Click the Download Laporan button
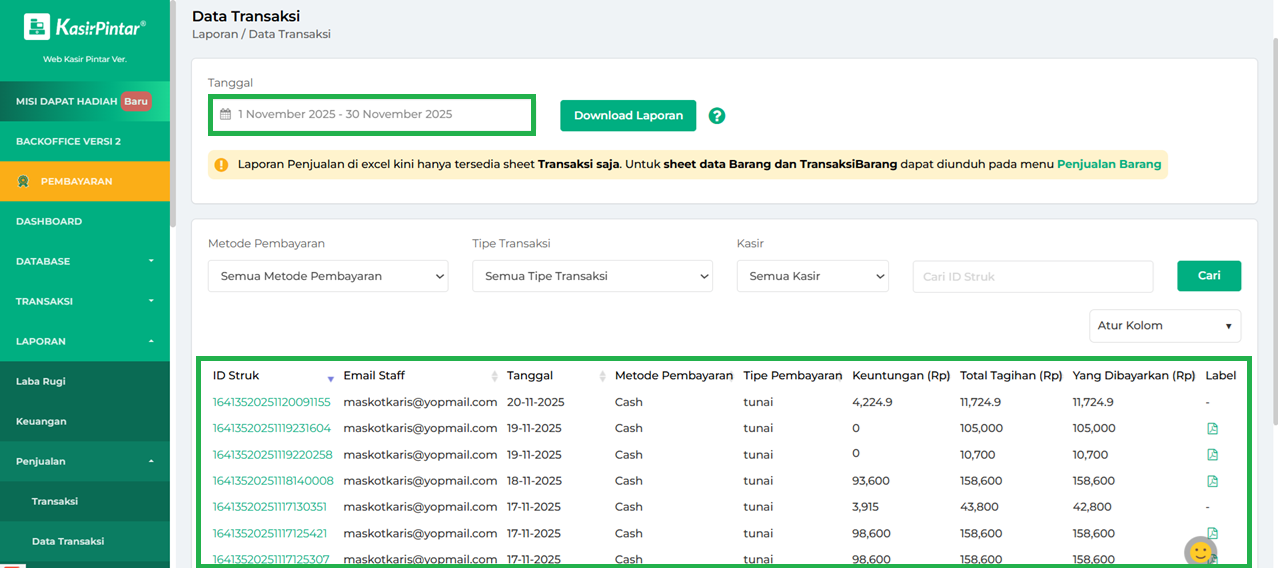This screenshot has width=1278, height=568. pos(628,115)
